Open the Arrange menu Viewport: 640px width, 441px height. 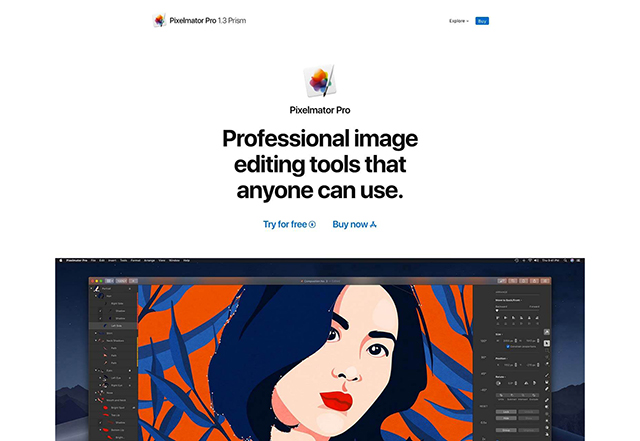pos(149,261)
